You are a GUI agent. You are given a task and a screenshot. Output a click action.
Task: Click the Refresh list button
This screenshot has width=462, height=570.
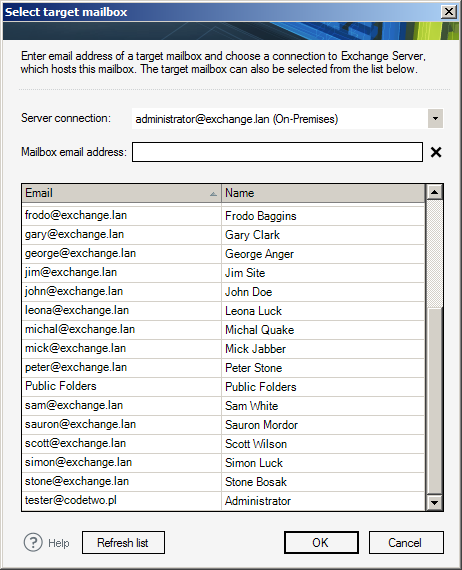coord(123,542)
